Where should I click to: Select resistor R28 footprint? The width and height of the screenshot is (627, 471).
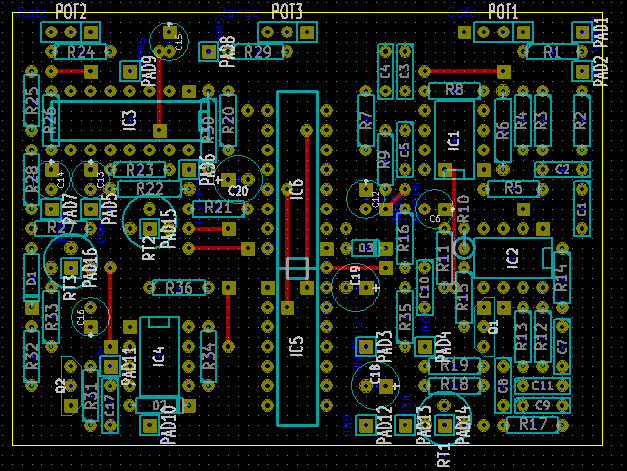point(32,180)
